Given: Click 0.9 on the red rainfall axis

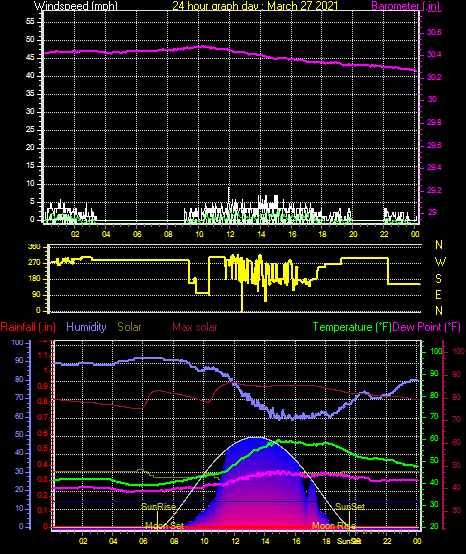Looking at the screenshot, I should (x=43, y=386).
